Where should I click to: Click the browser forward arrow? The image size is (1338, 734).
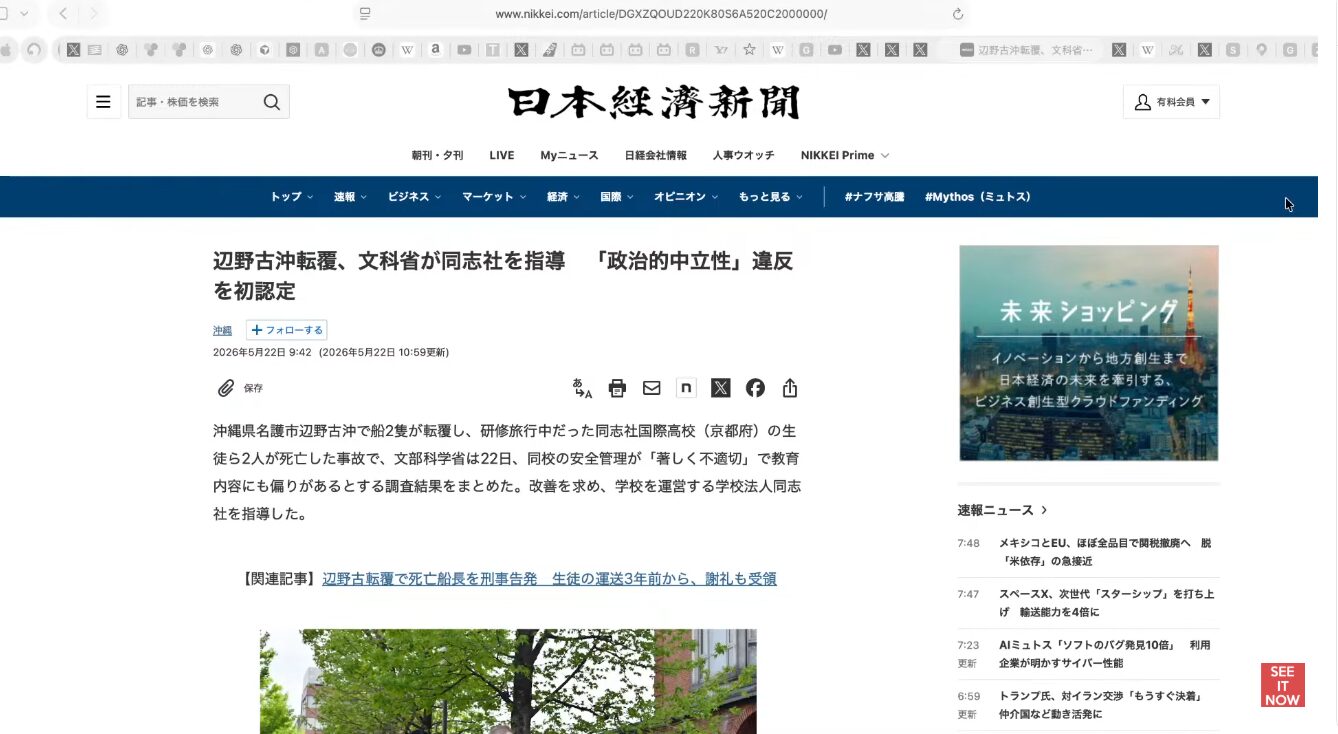pos(94,14)
